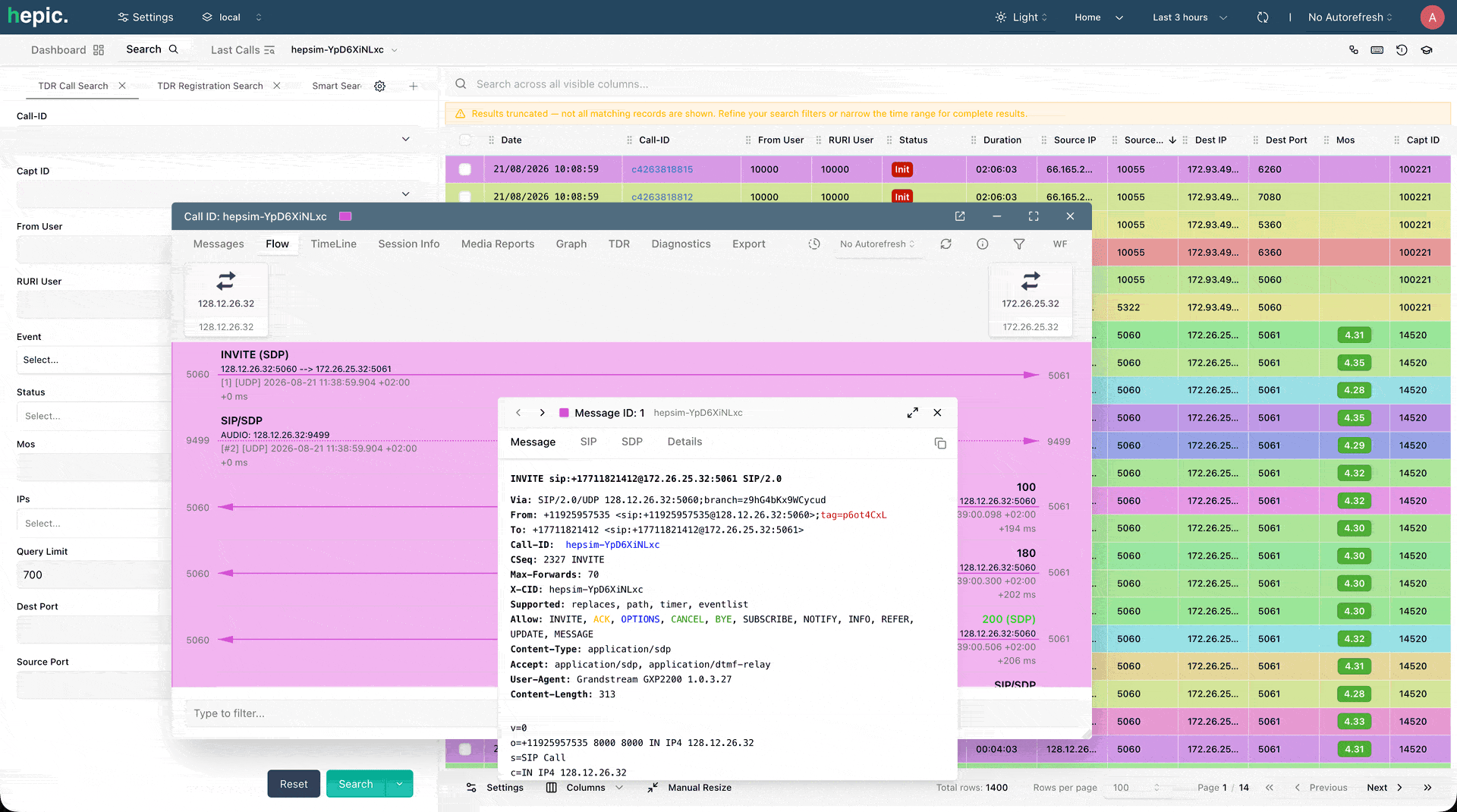
Task: Open the Last Calls tab
Action: (243, 50)
